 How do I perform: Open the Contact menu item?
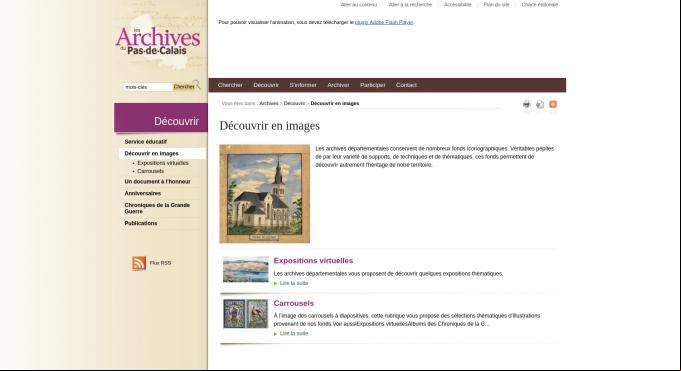pyautogui.click(x=406, y=85)
